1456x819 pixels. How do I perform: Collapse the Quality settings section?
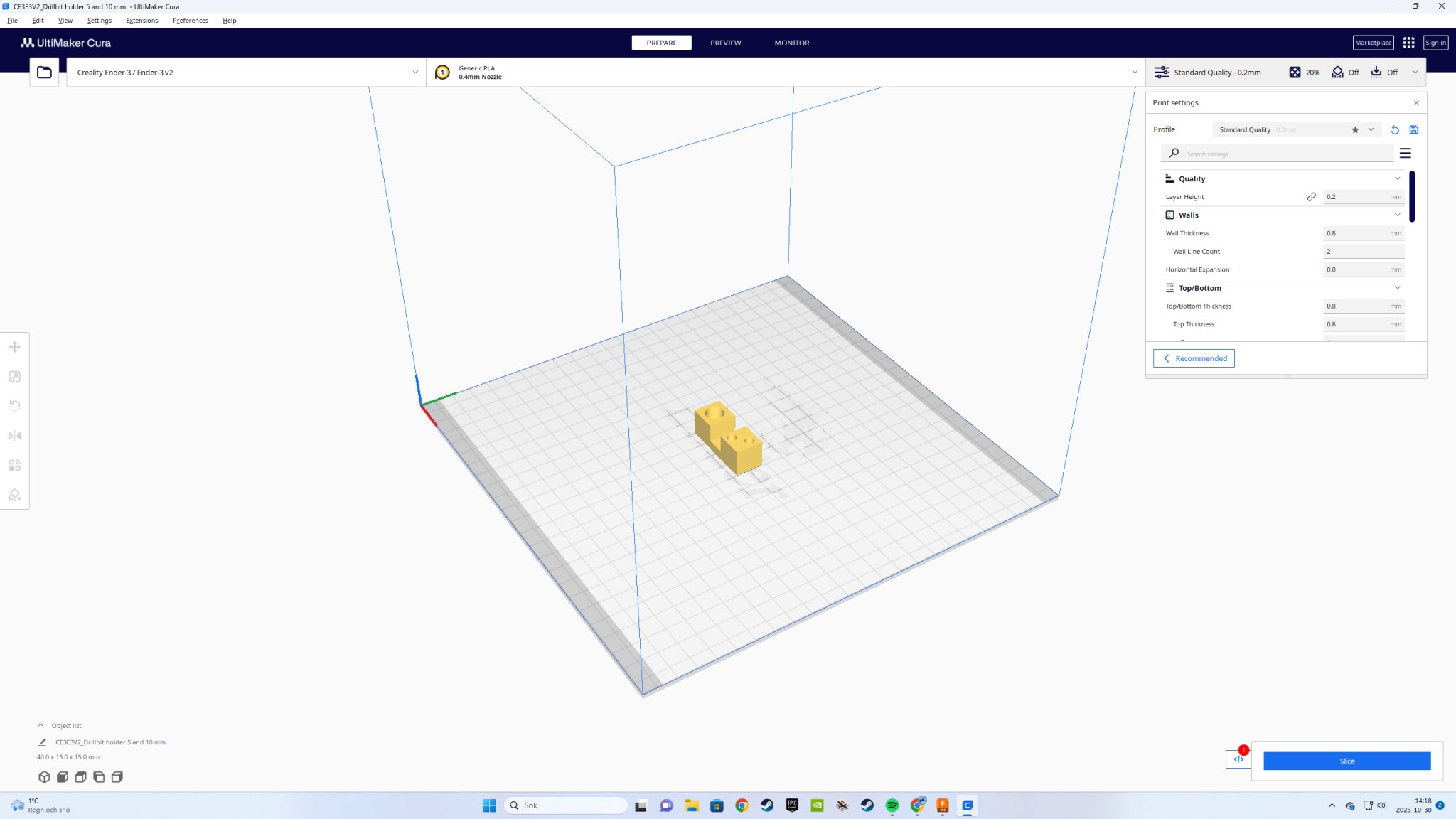(x=1397, y=178)
